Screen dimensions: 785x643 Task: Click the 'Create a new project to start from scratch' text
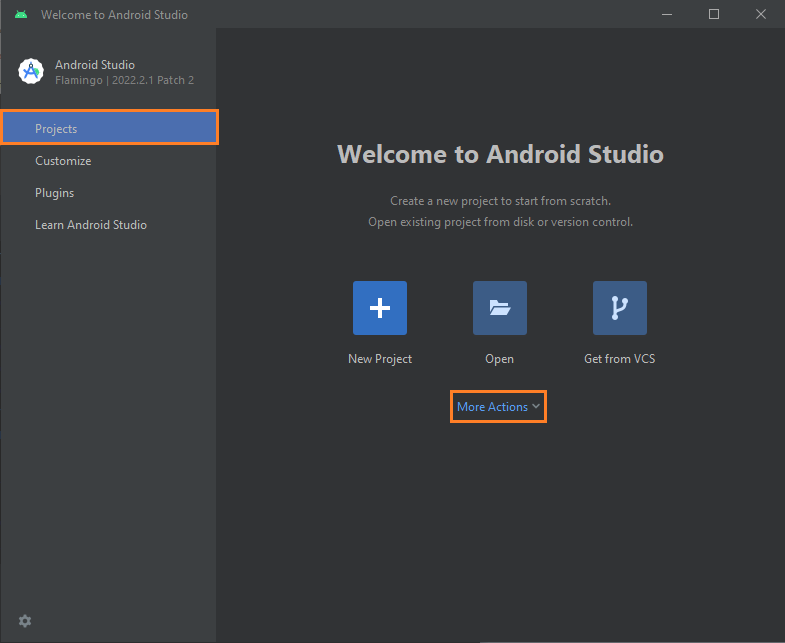coord(500,201)
